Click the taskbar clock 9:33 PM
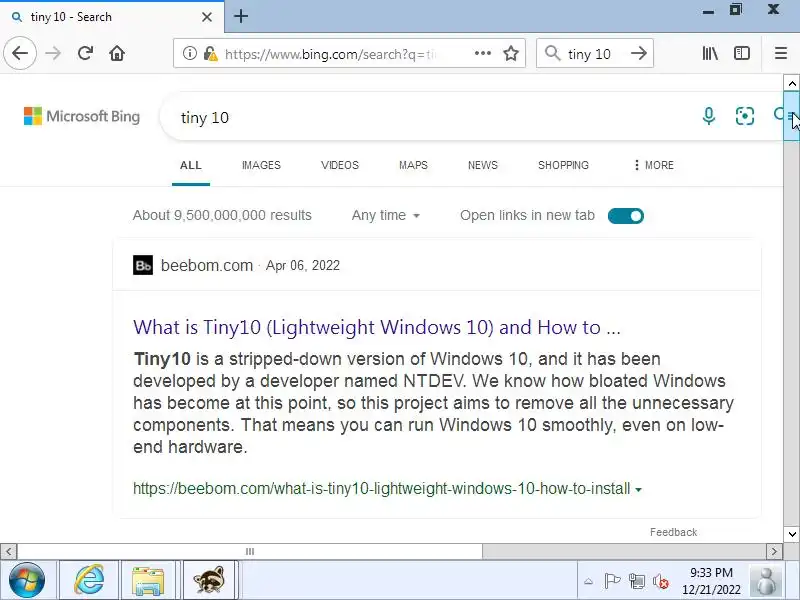This screenshot has width=800, height=600. point(711,572)
